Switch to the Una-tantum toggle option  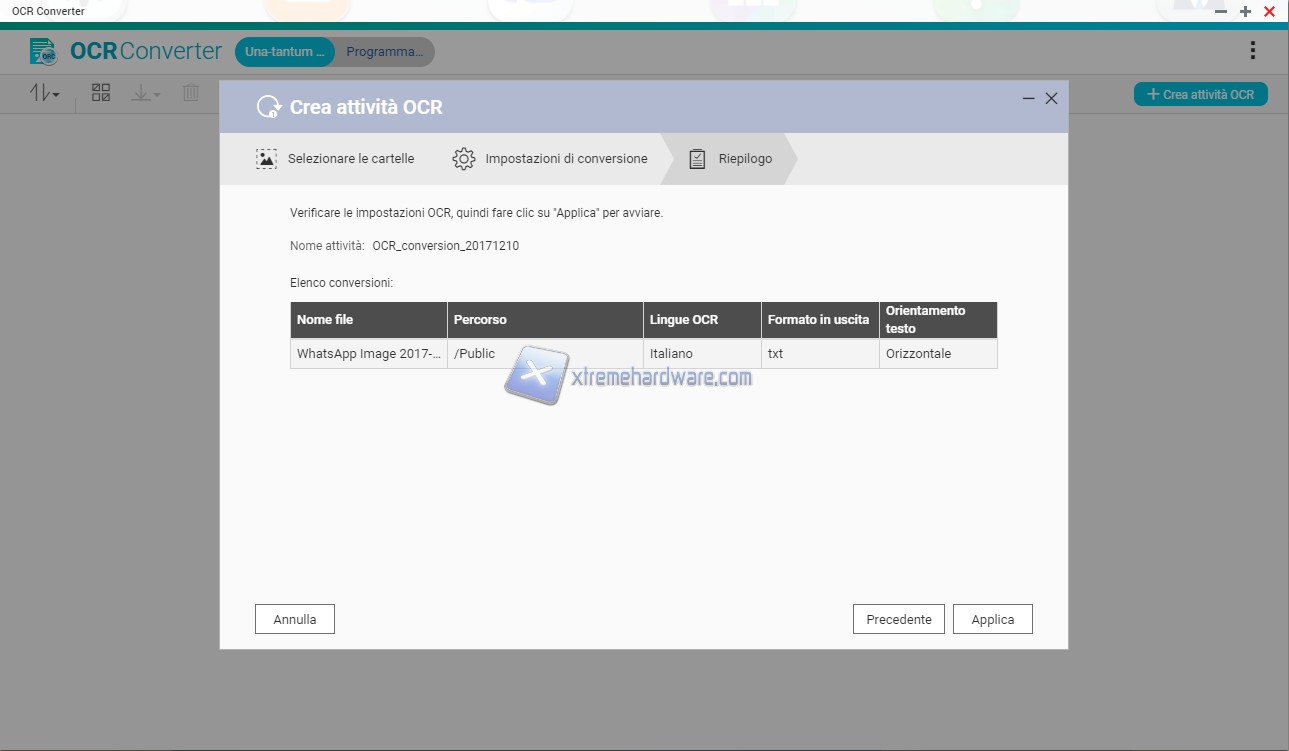(284, 52)
